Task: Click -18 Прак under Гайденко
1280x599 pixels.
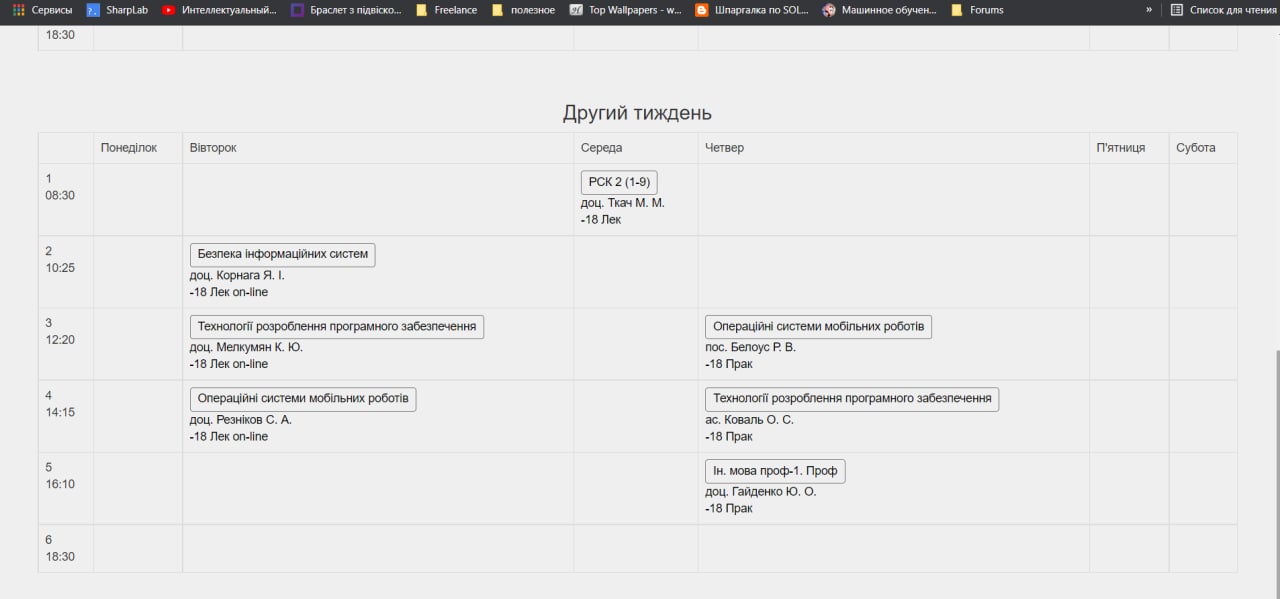Action: click(x=729, y=509)
